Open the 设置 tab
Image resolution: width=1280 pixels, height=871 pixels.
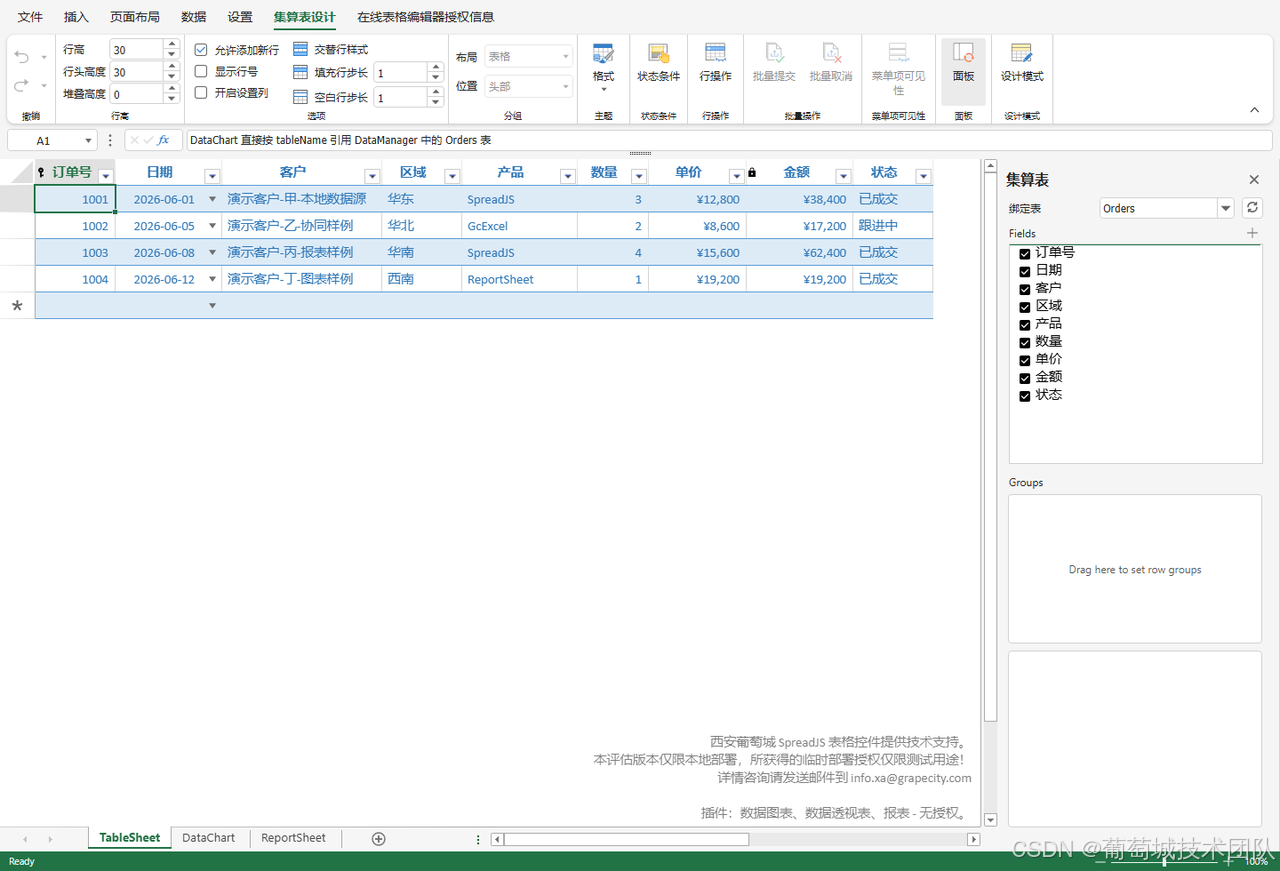240,17
